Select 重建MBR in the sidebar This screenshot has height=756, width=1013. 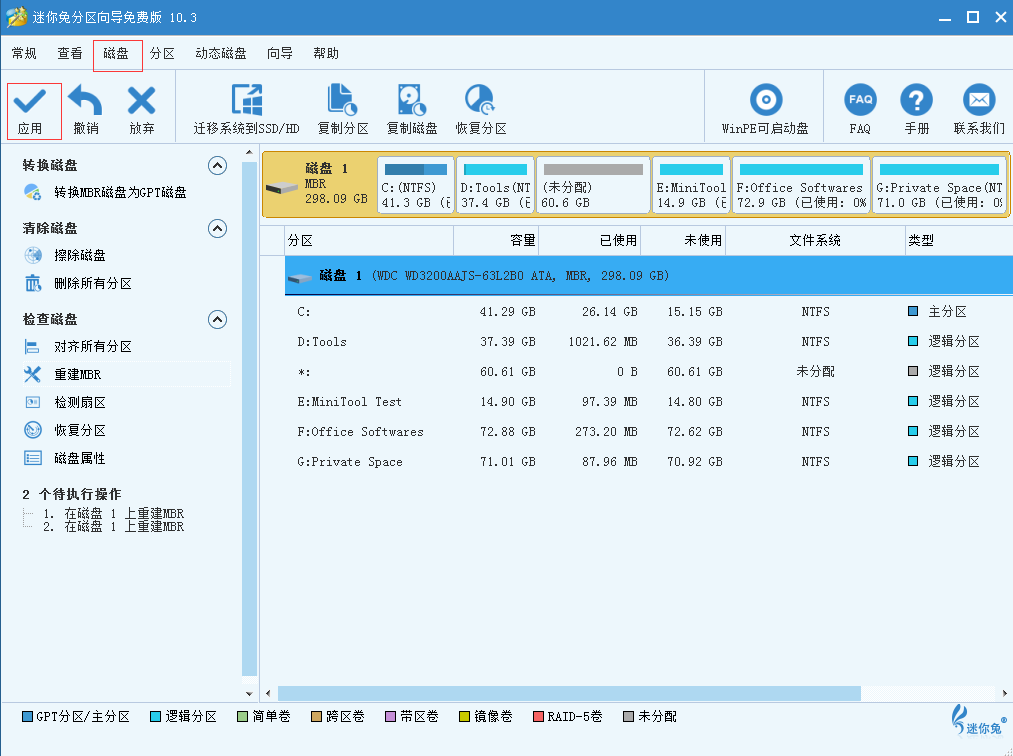pos(78,374)
